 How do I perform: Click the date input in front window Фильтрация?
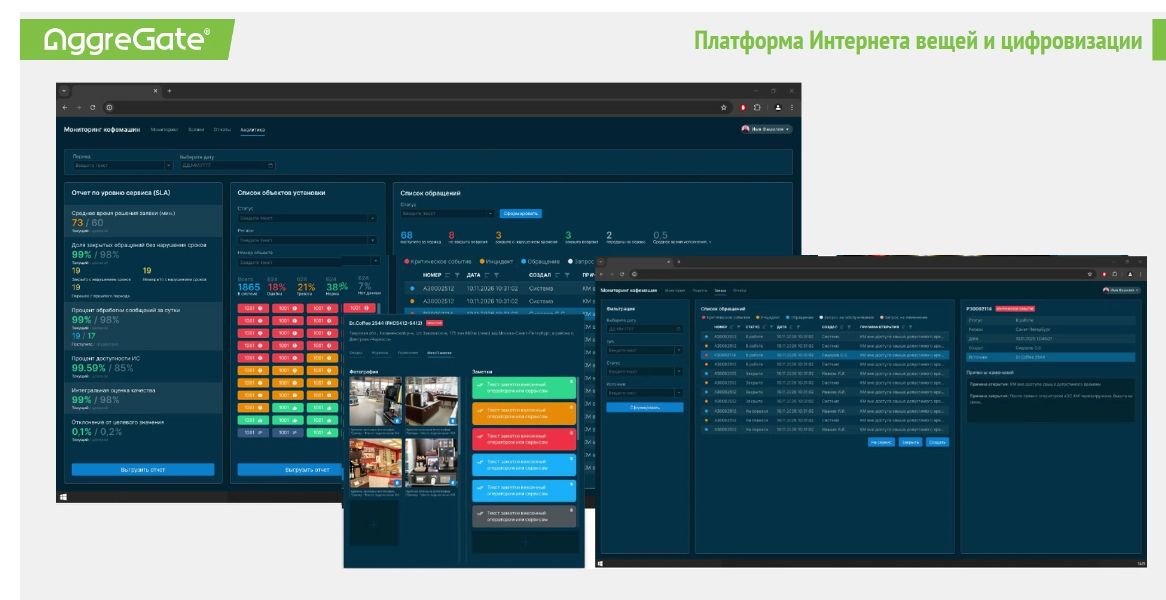pos(644,328)
